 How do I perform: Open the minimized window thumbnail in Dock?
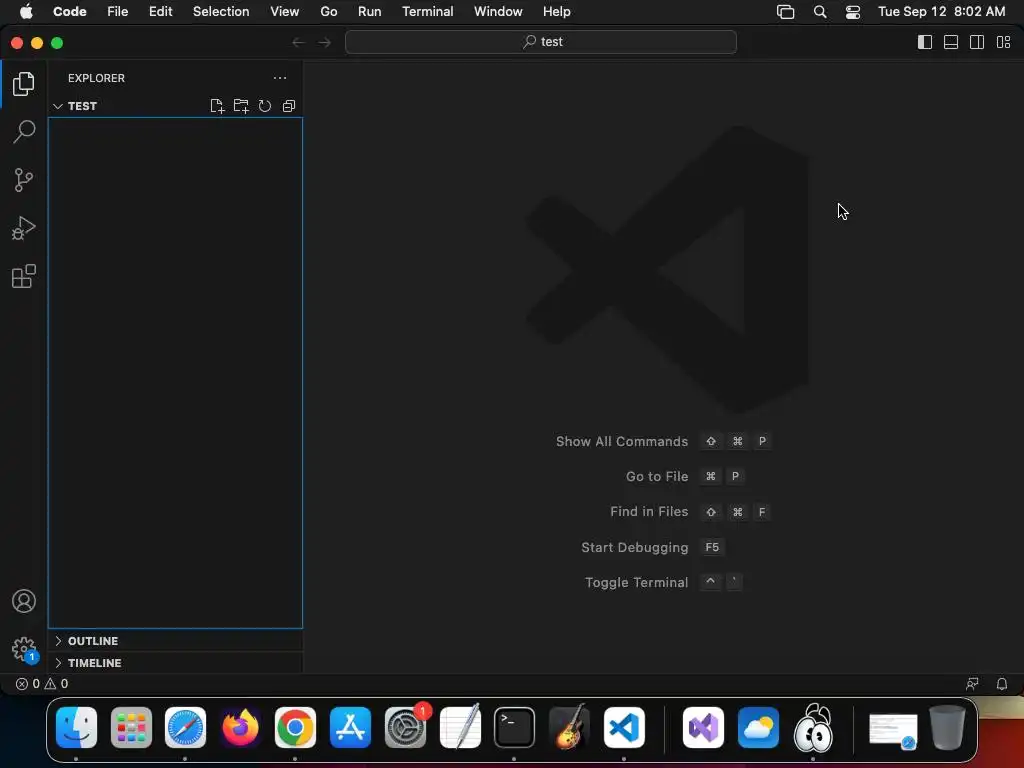coord(893,730)
